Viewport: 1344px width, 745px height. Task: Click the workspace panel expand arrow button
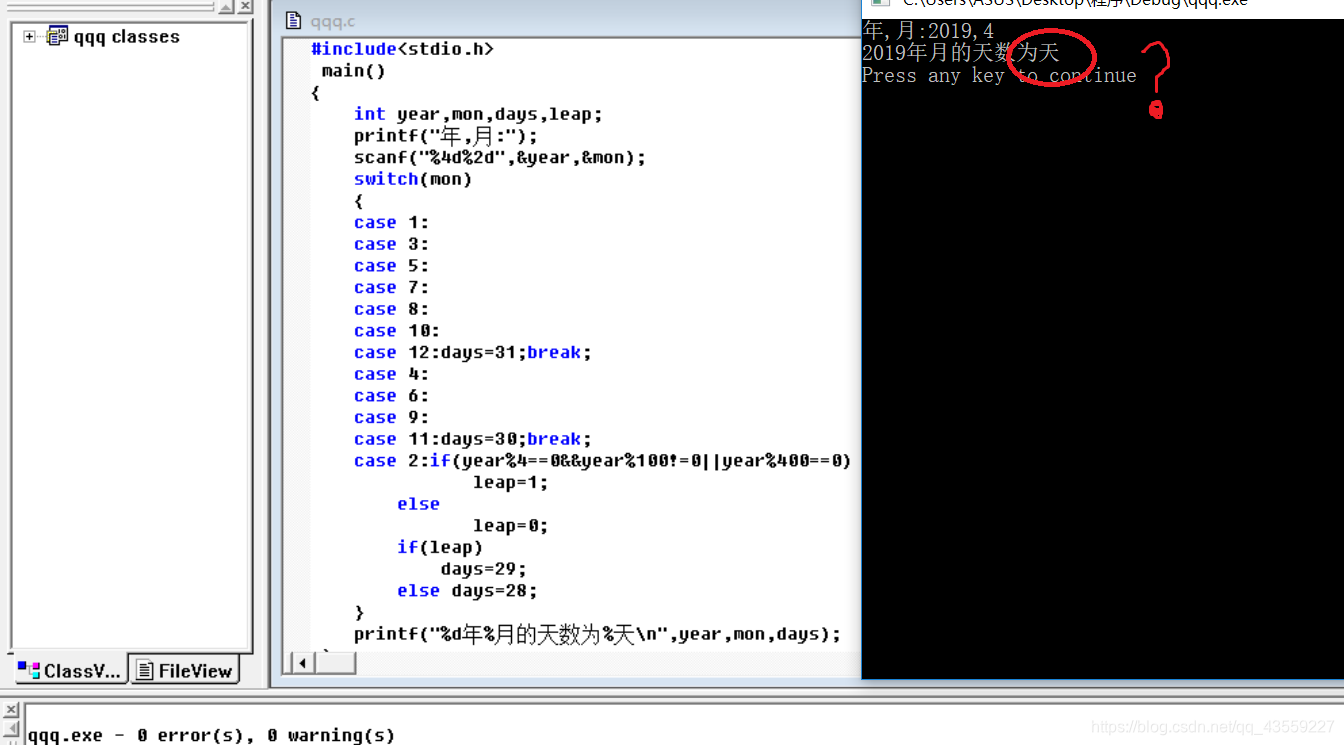(226, 6)
